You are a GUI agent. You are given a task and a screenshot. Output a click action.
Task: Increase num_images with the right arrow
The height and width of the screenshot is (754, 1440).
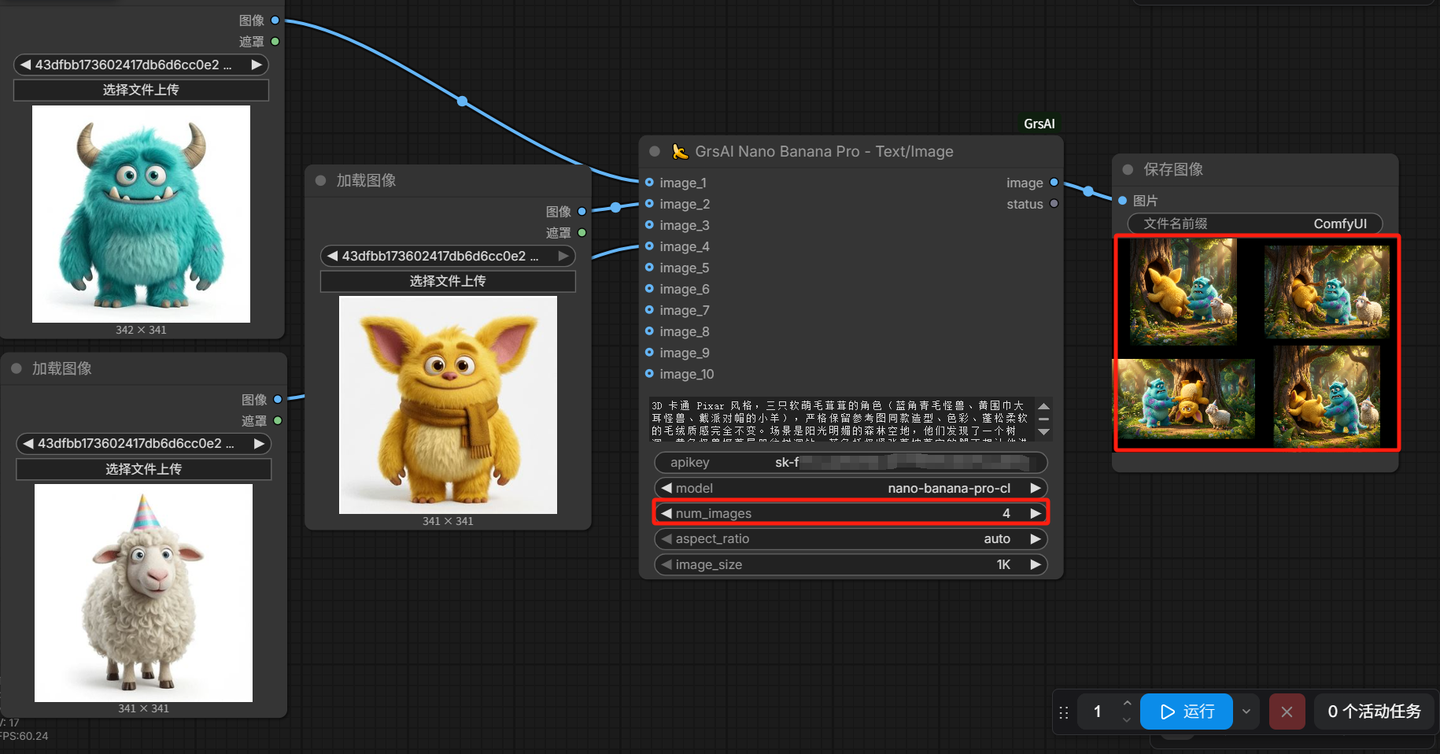(1036, 513)
